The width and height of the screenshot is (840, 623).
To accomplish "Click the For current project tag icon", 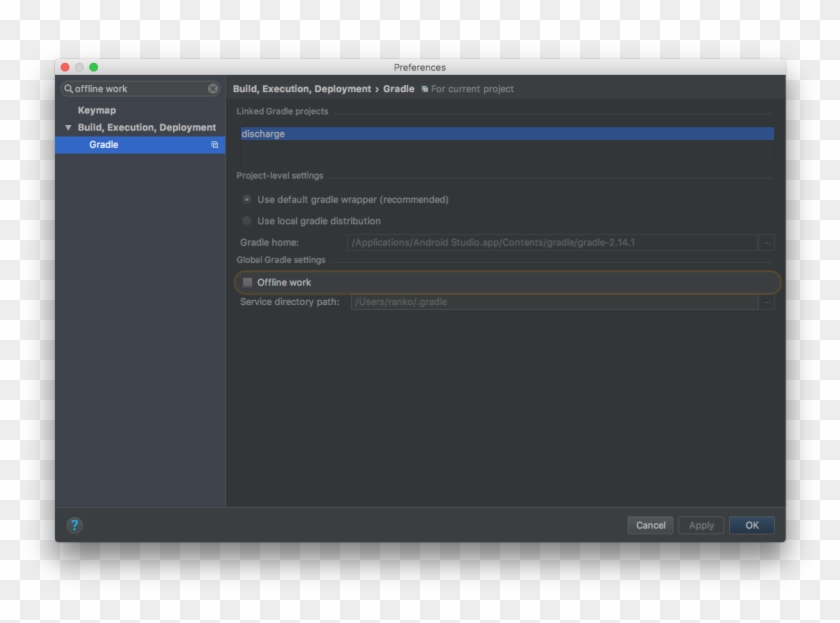I will point(424,88).
